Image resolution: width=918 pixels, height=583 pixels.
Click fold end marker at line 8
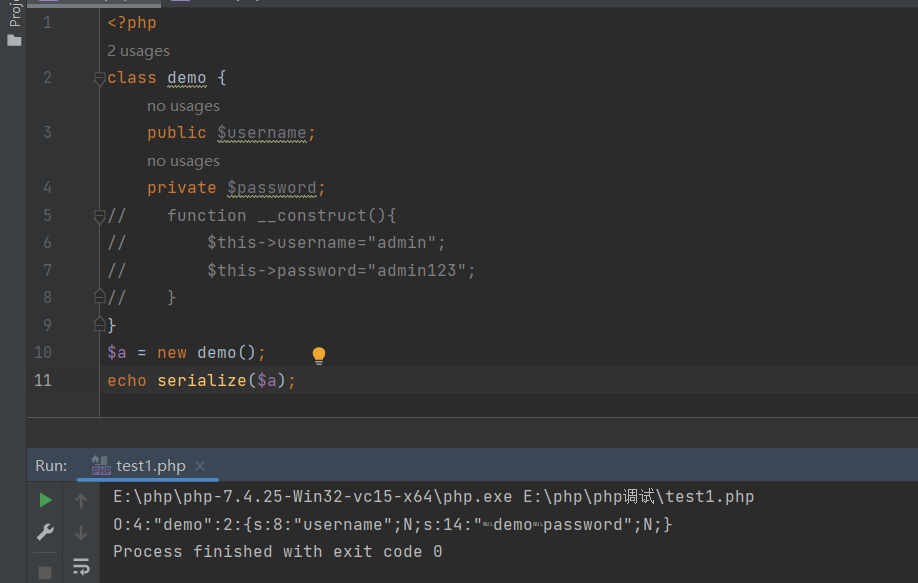99,297
